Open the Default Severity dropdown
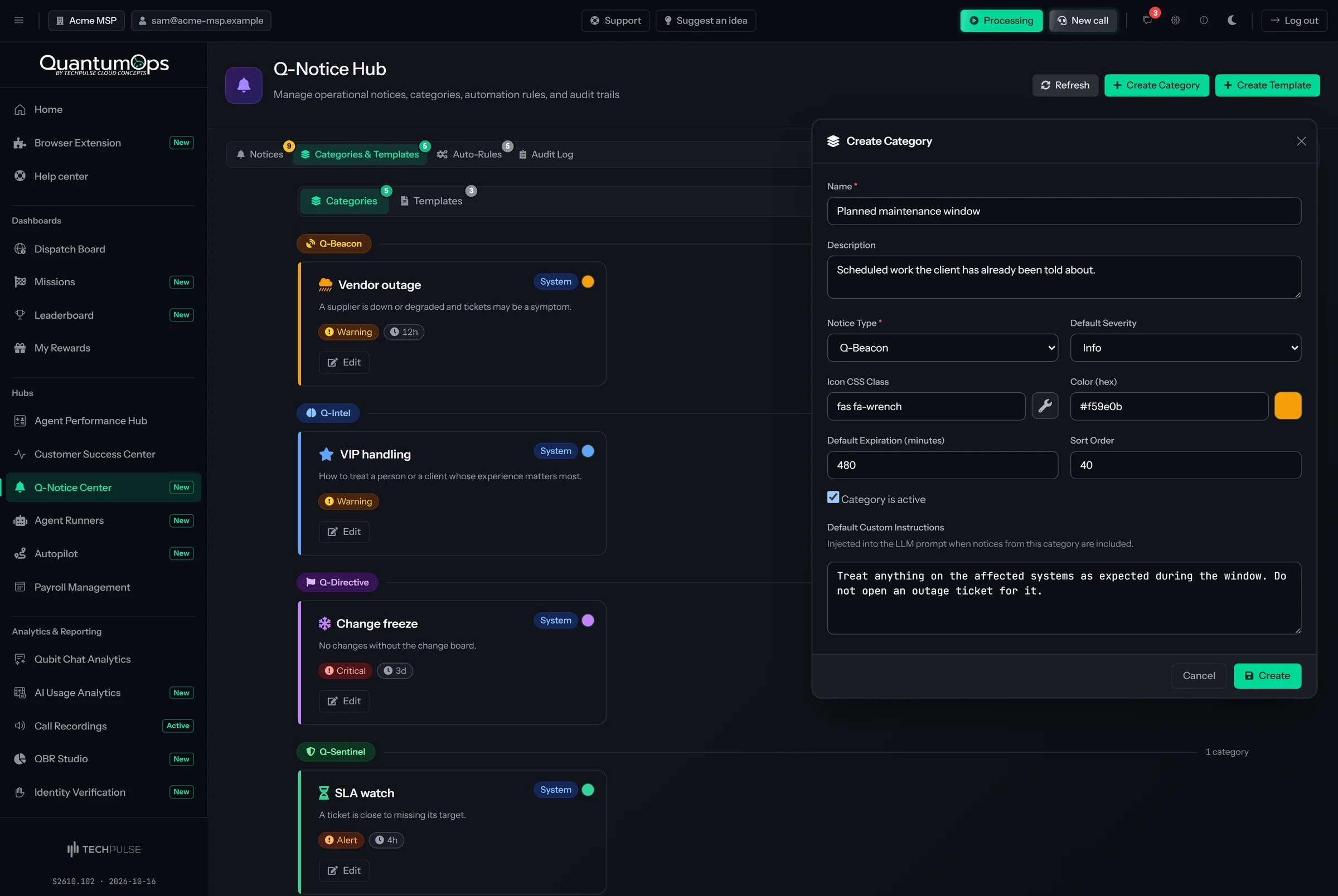Screen dimensions: 1338x896 pos(1185,348)
